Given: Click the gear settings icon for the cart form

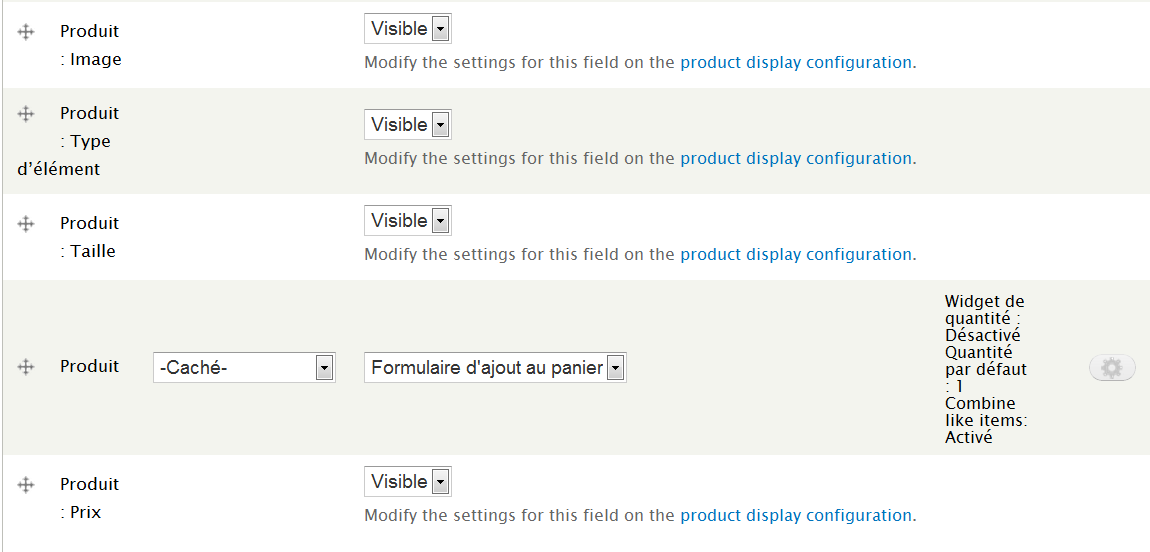Looking at the screenshot, I should pyautogui.click(x=1111, y=369).
